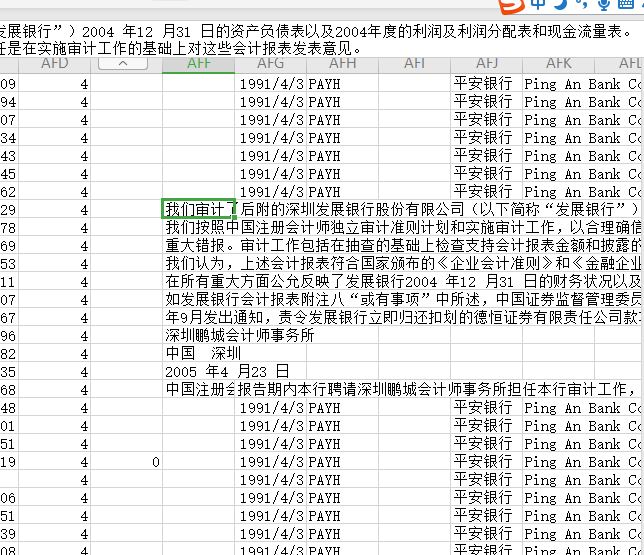Click date 1991/4/3 in row 09
644x555 pixels.
coord(270,83)
